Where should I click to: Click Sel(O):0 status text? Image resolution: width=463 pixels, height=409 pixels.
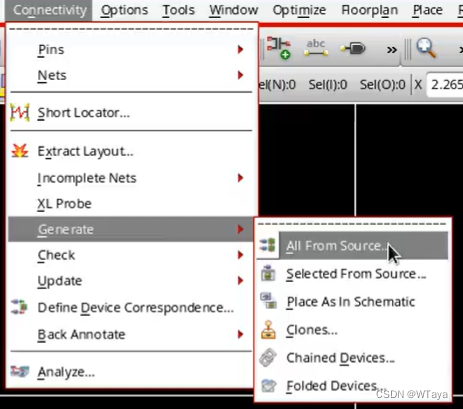(382, 85)
